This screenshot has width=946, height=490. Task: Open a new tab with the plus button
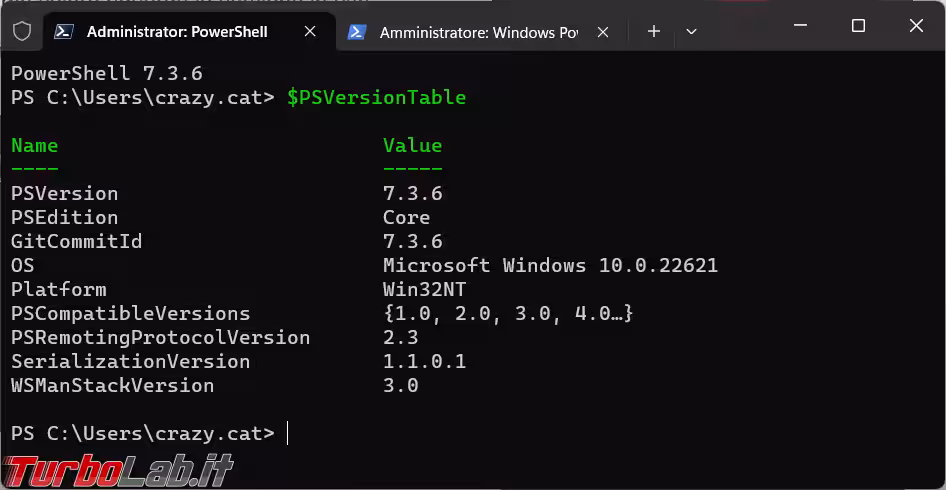click(654, 31)
